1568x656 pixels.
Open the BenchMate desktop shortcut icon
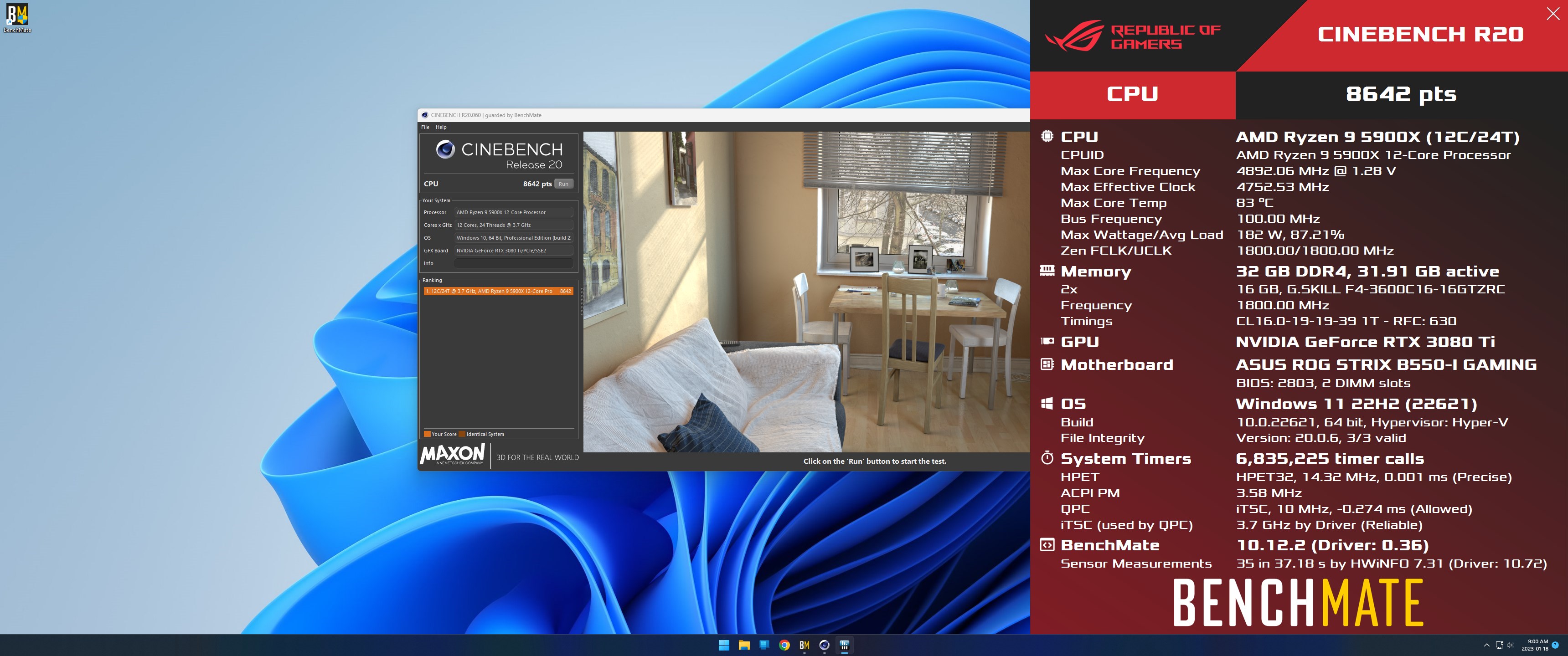pyautogui.click(x=17, y=18)
